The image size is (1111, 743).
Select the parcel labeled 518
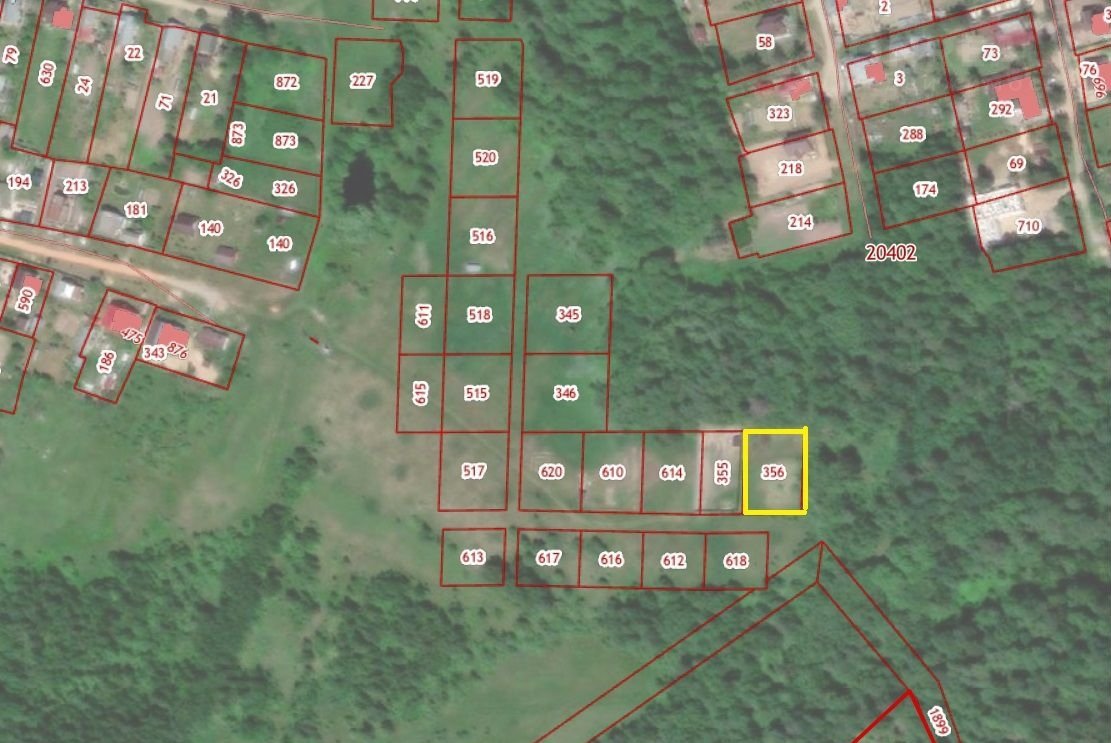tap(480, 314)
